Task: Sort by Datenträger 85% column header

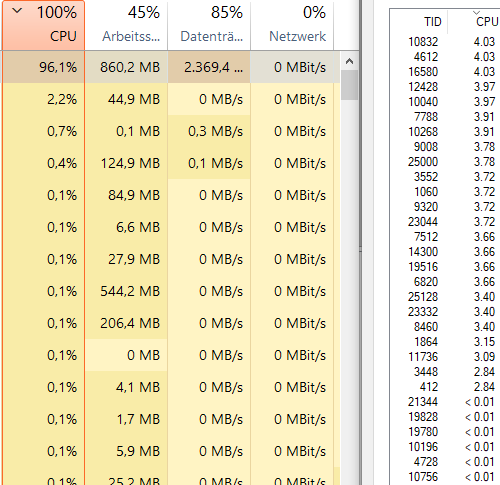Action: (209, 25)
